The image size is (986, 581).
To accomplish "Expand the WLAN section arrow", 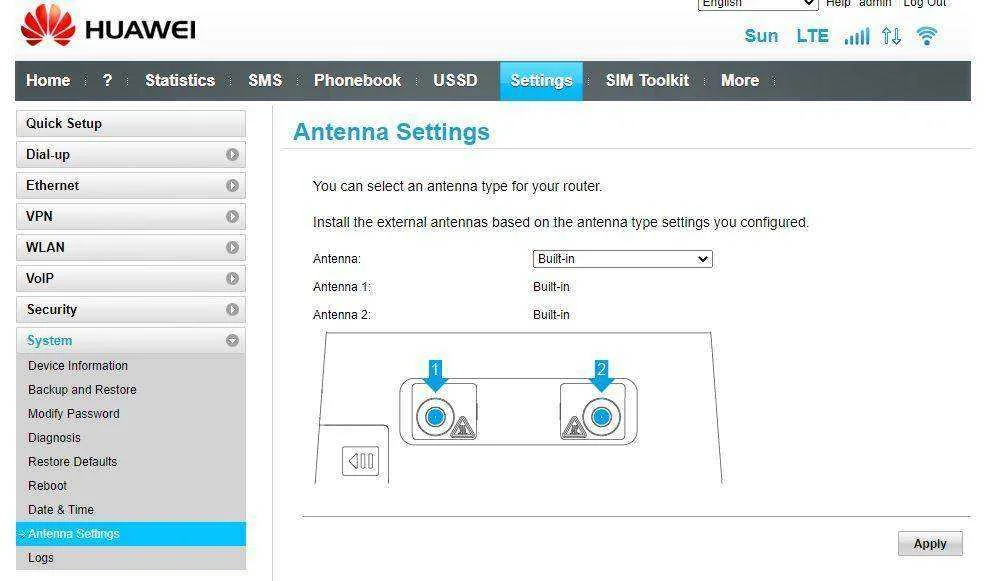I will tap(232, 247).
